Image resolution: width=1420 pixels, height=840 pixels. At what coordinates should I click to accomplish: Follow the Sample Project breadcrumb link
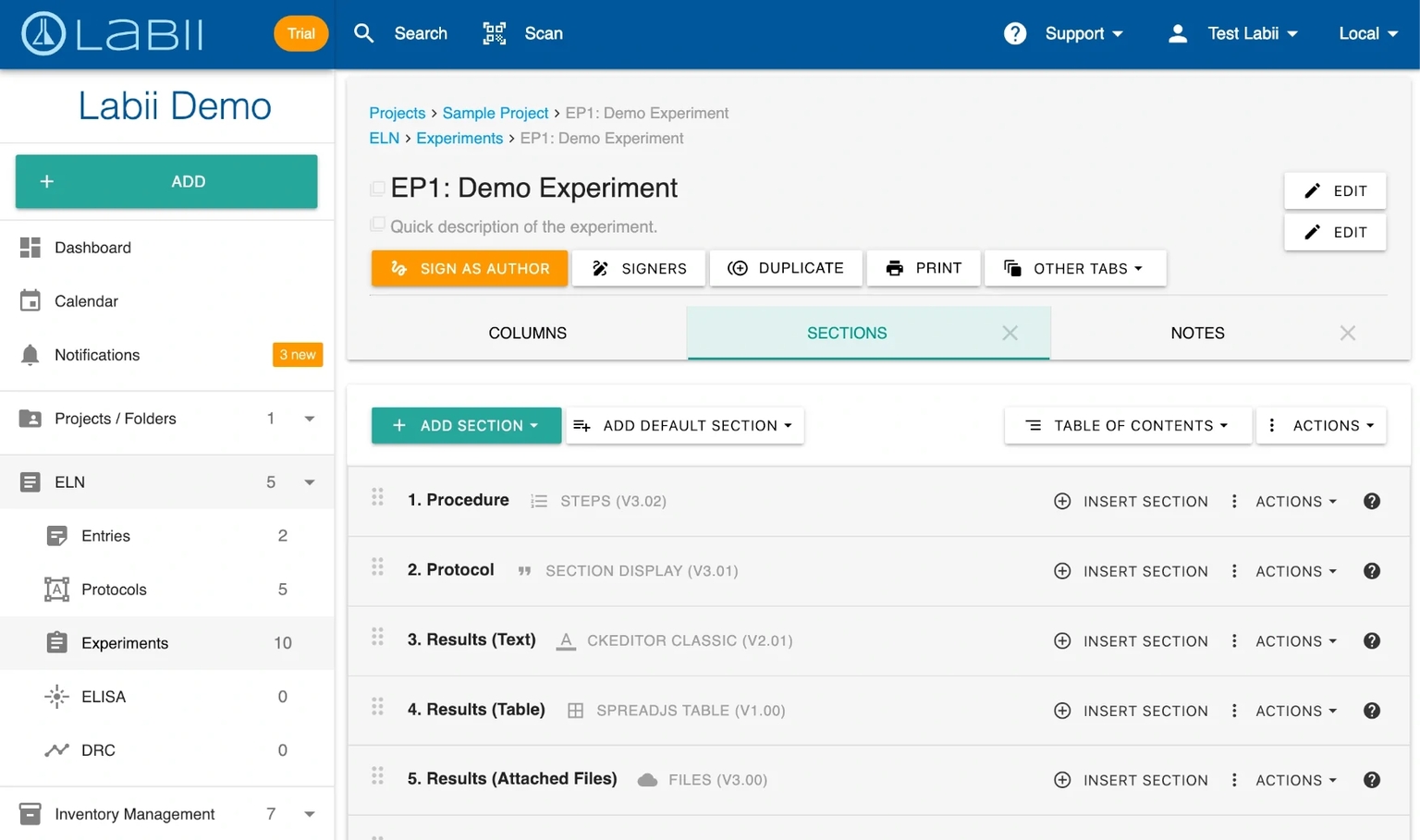click(x=495, y=113)
